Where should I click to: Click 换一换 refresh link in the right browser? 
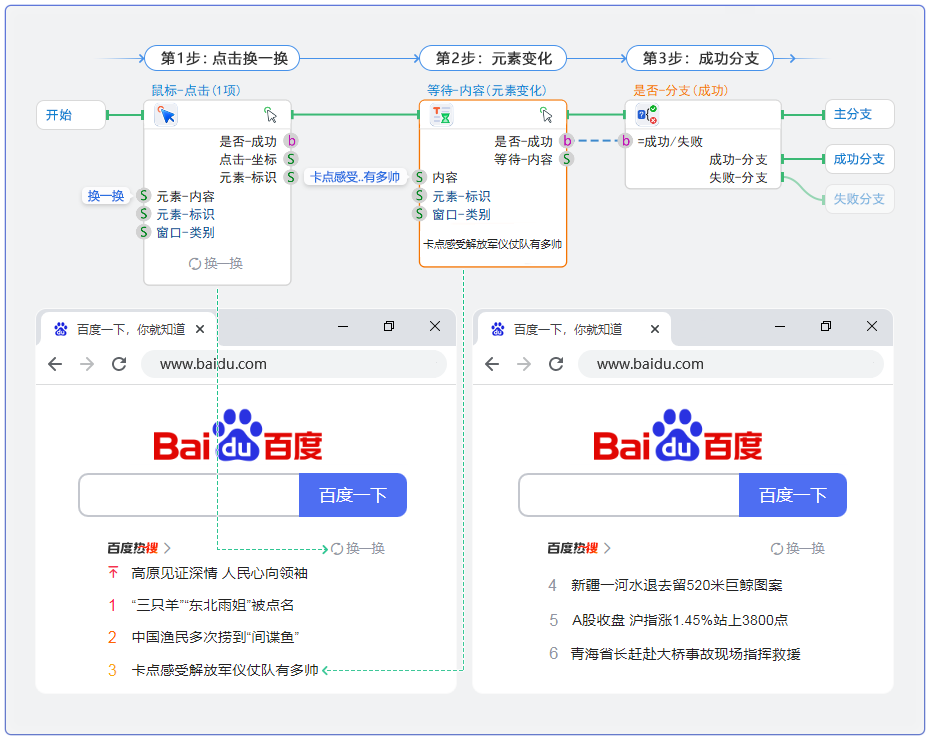click(797, 548)
